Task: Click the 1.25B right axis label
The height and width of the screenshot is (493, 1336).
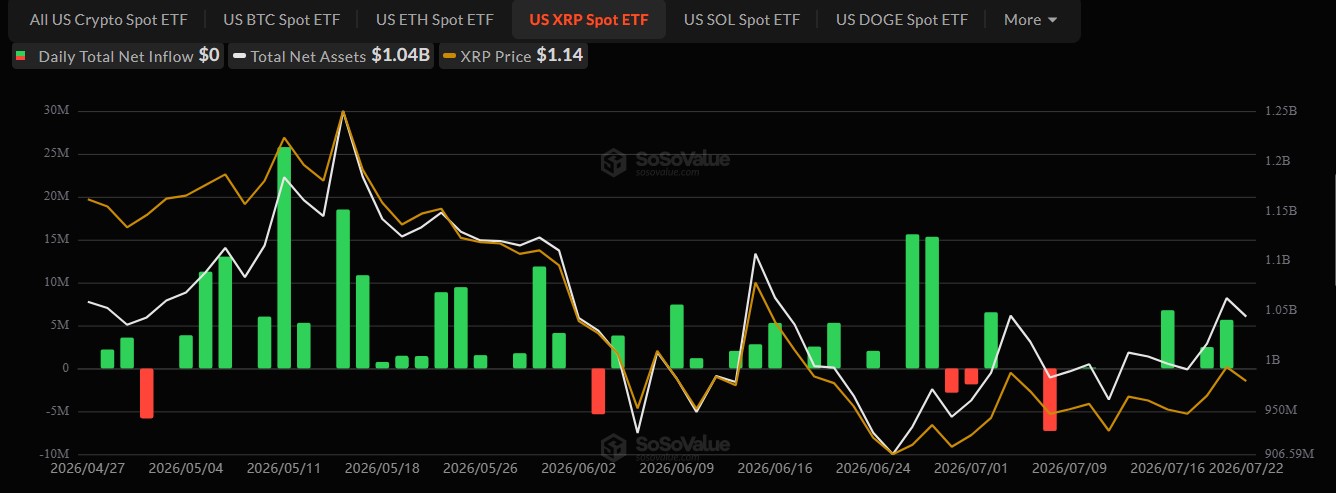Action: 1280,112
